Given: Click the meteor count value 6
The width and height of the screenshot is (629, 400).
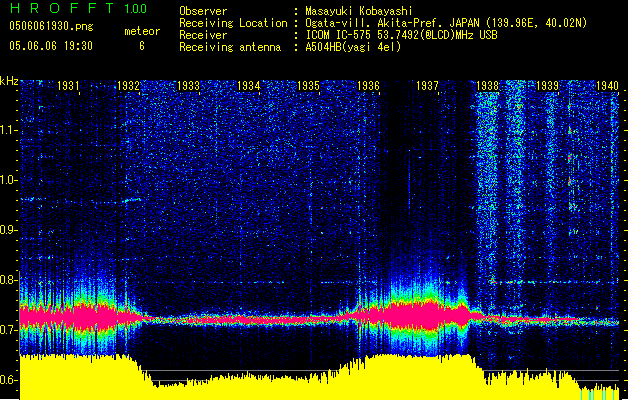Looking at the screenshot, I should [142, 46].
